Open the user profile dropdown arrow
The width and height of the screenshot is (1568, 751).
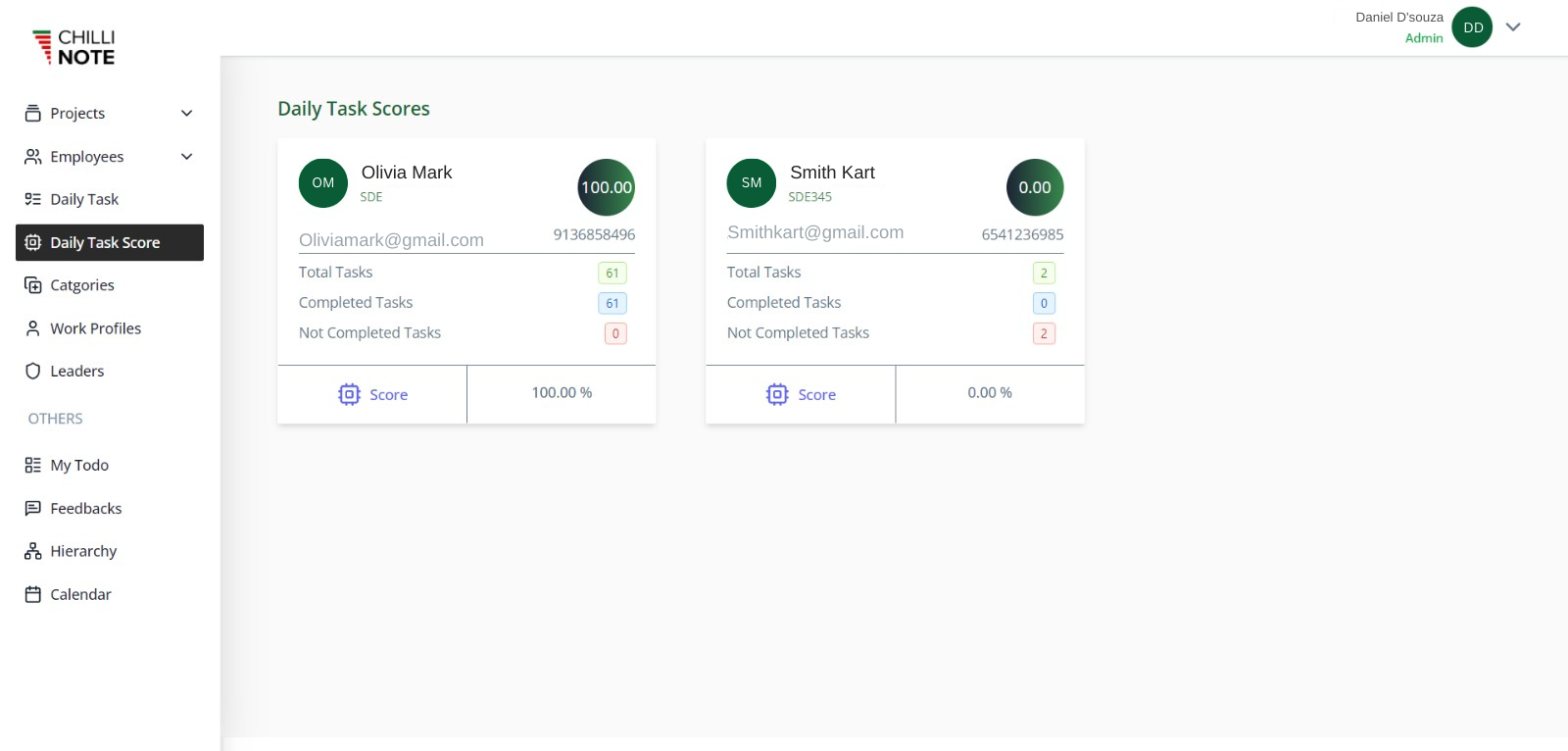[1513, 27]
